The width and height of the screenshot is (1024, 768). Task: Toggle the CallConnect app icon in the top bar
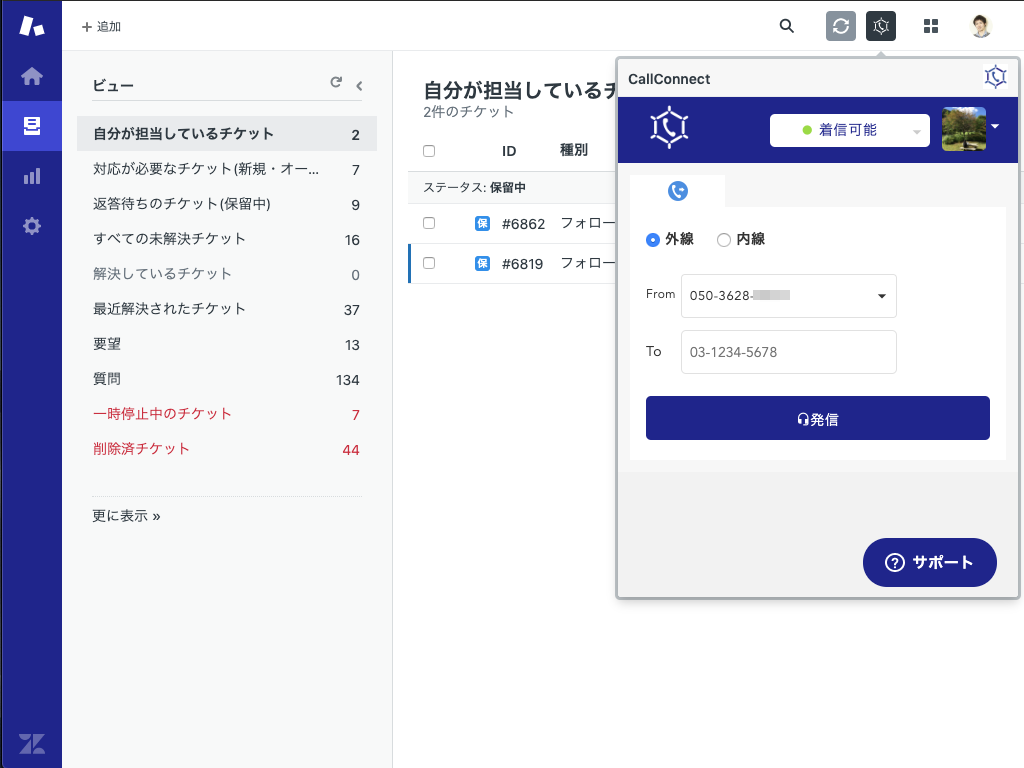[881, 26]
